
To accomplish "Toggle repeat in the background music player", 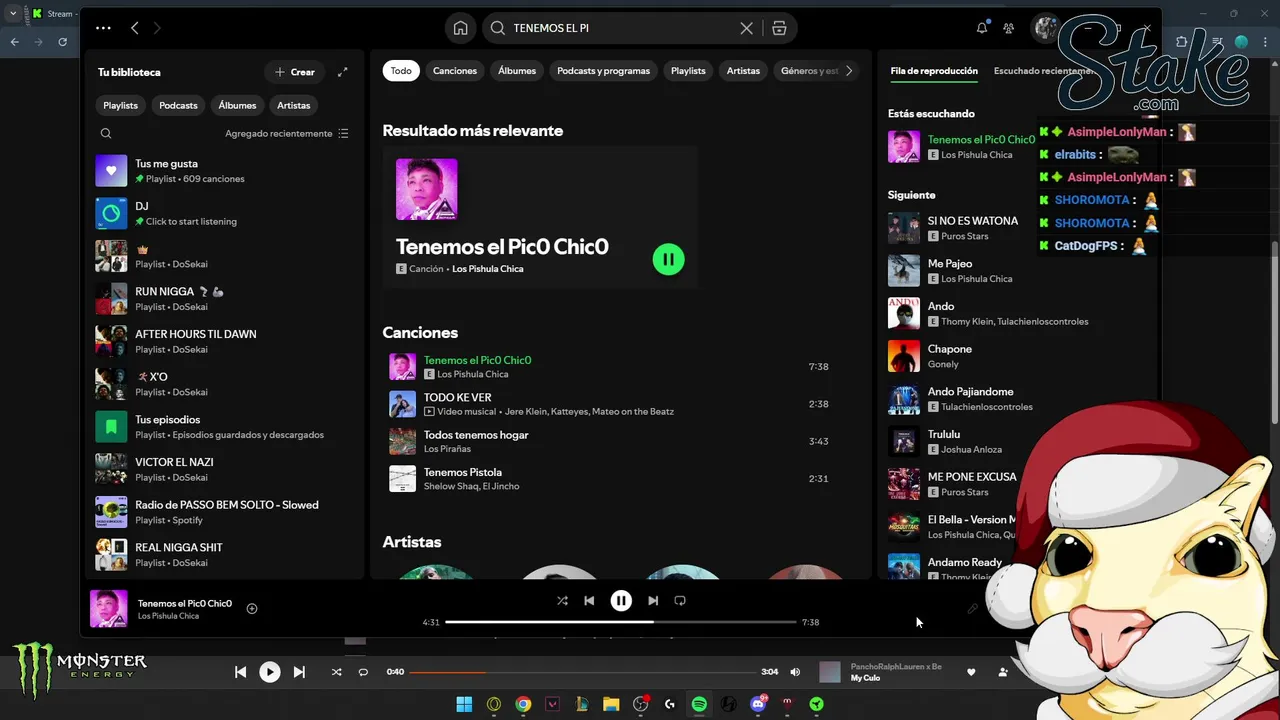I will (363, 672).
